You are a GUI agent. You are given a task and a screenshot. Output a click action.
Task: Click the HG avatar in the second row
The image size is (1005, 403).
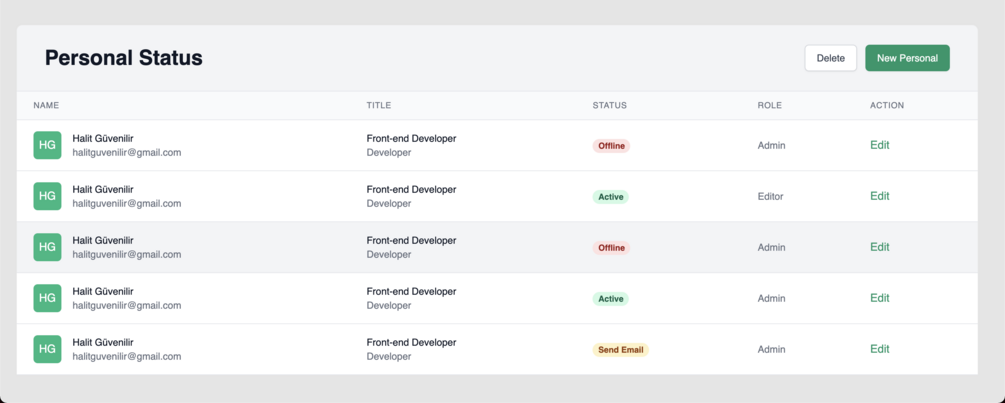click(x=47, y=196)
